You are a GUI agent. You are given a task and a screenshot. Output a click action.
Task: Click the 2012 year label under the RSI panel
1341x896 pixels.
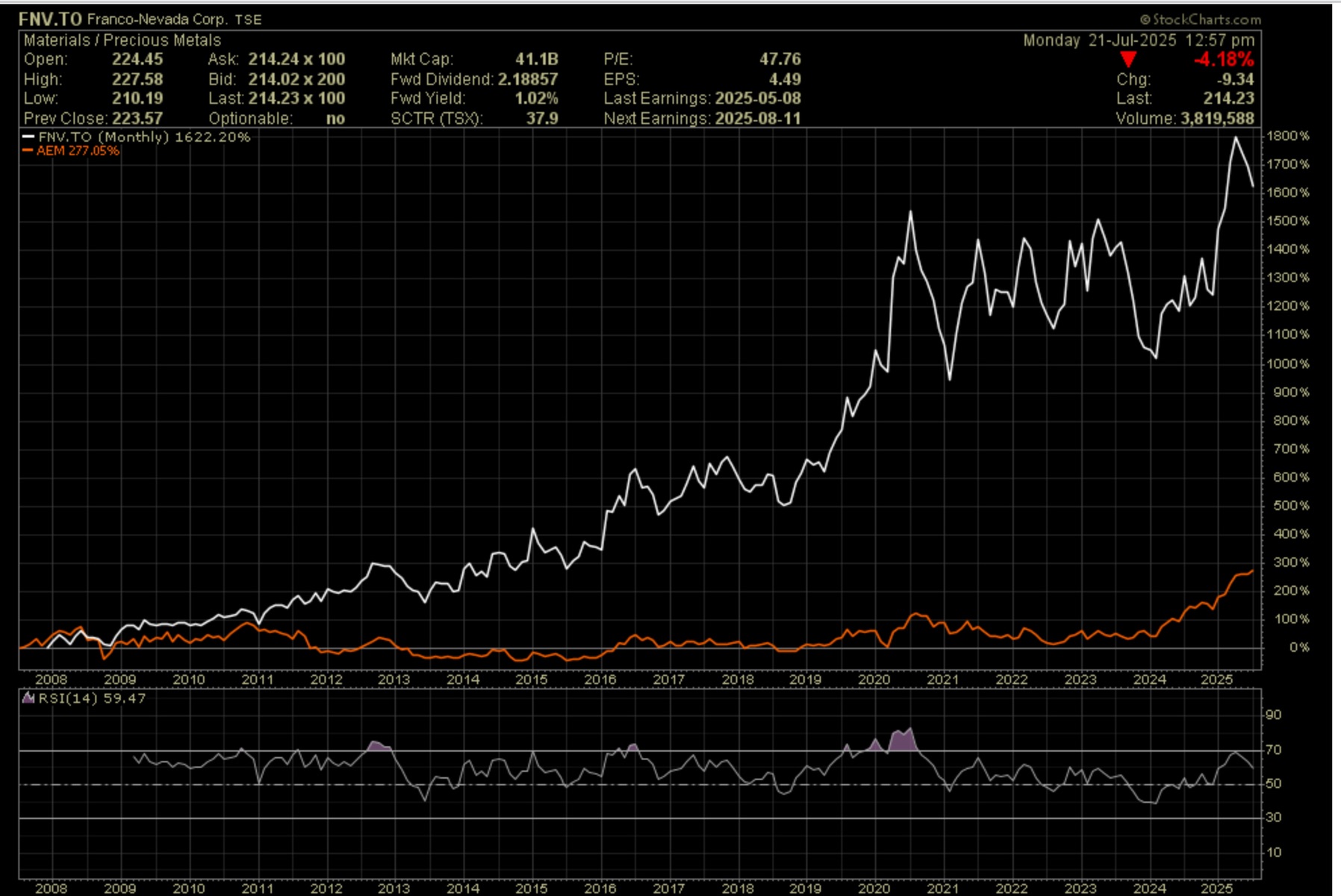point(326,889)
